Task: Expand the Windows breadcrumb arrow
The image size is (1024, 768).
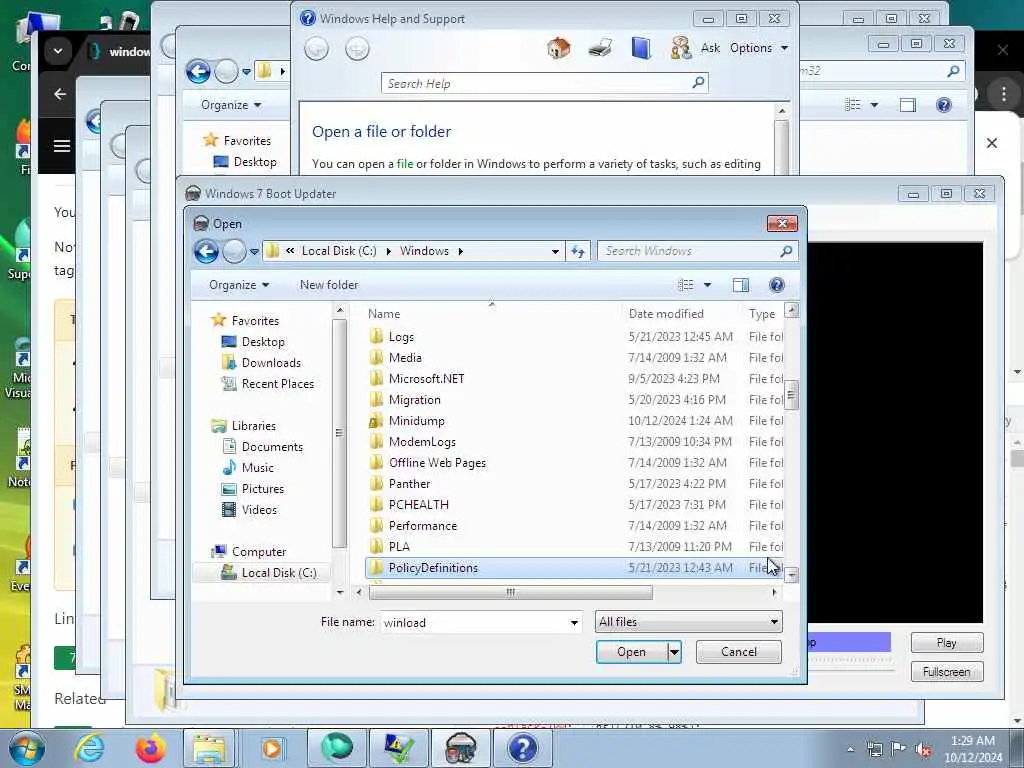Action: [x=460, y=251]
